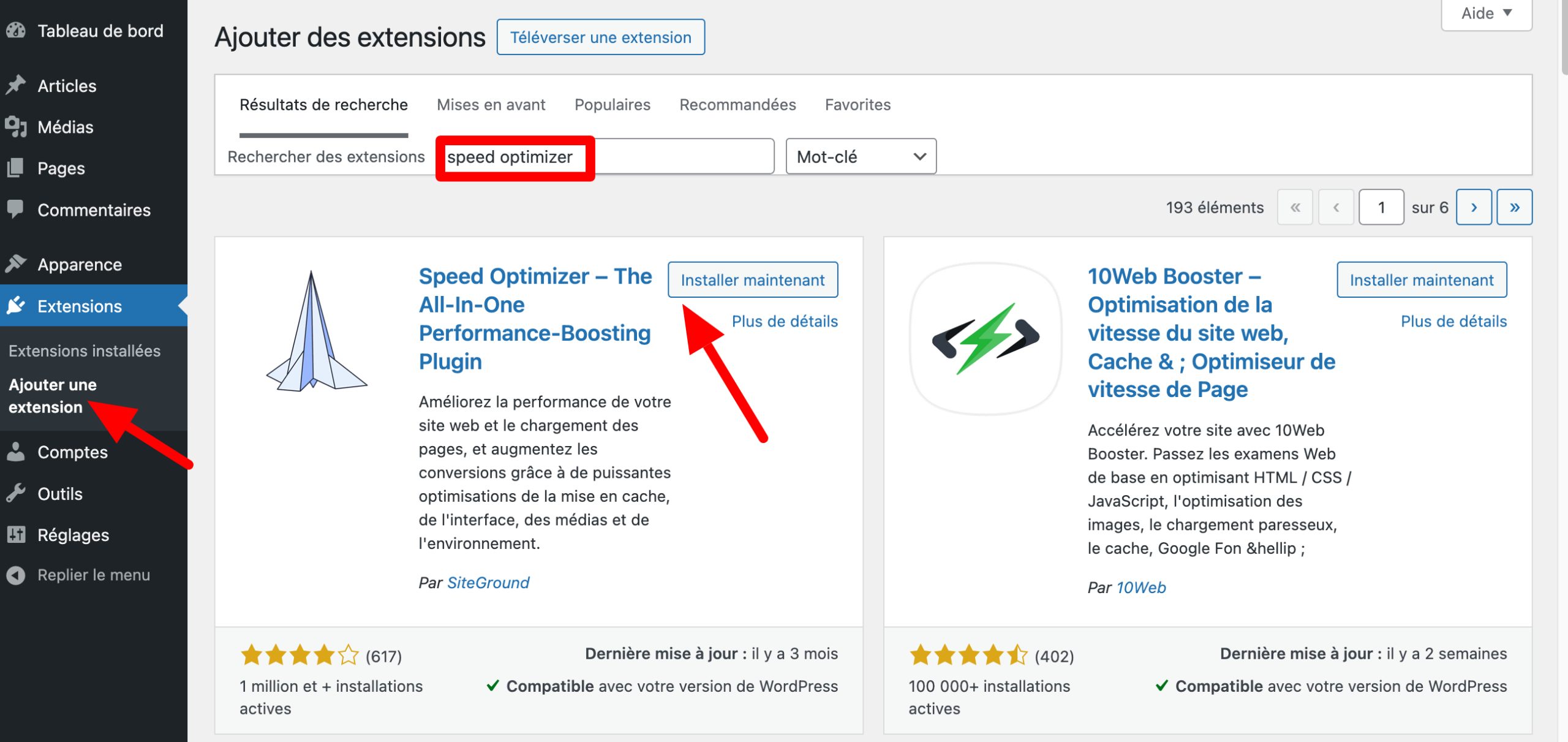Select Ajouter une extension submenu
The image size is (1568, 742).
(x=53, y=396)
